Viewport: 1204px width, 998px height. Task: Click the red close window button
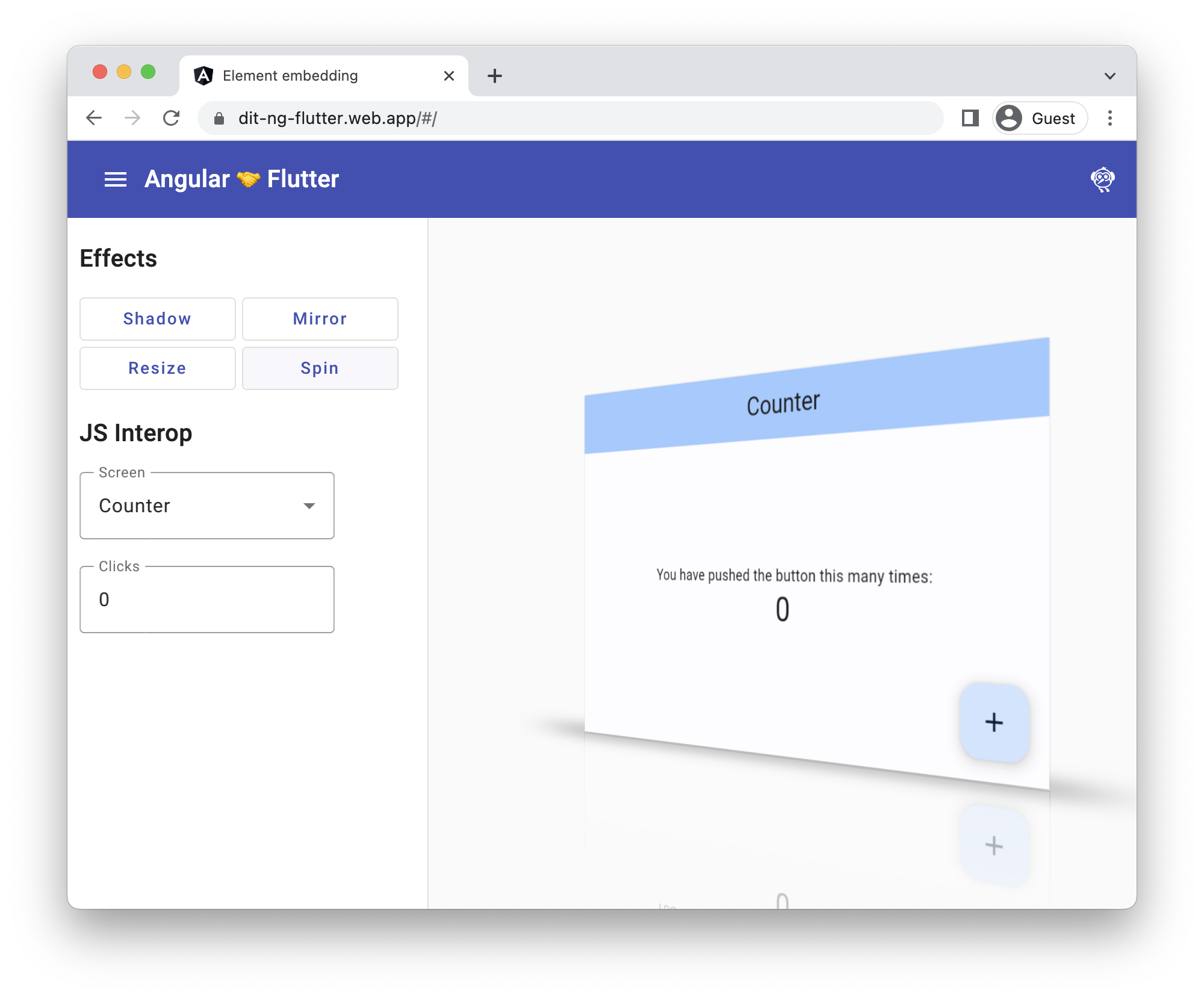click(100, 72)
